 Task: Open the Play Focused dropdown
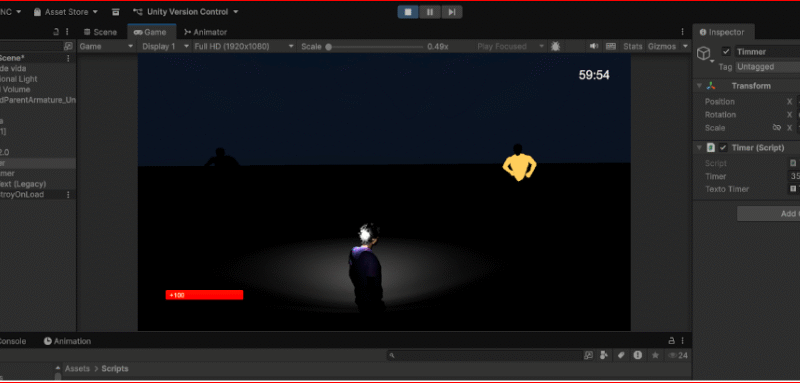(510, 46)
